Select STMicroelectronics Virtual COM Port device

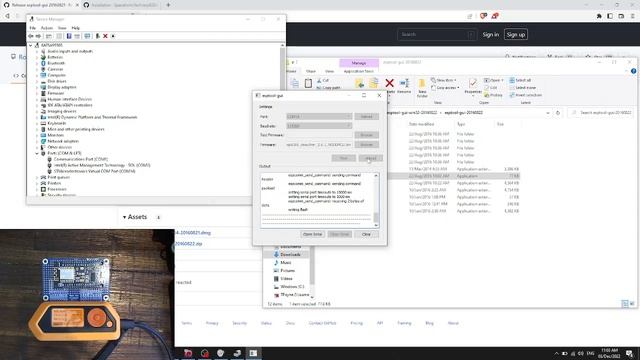tap(94, 171)
